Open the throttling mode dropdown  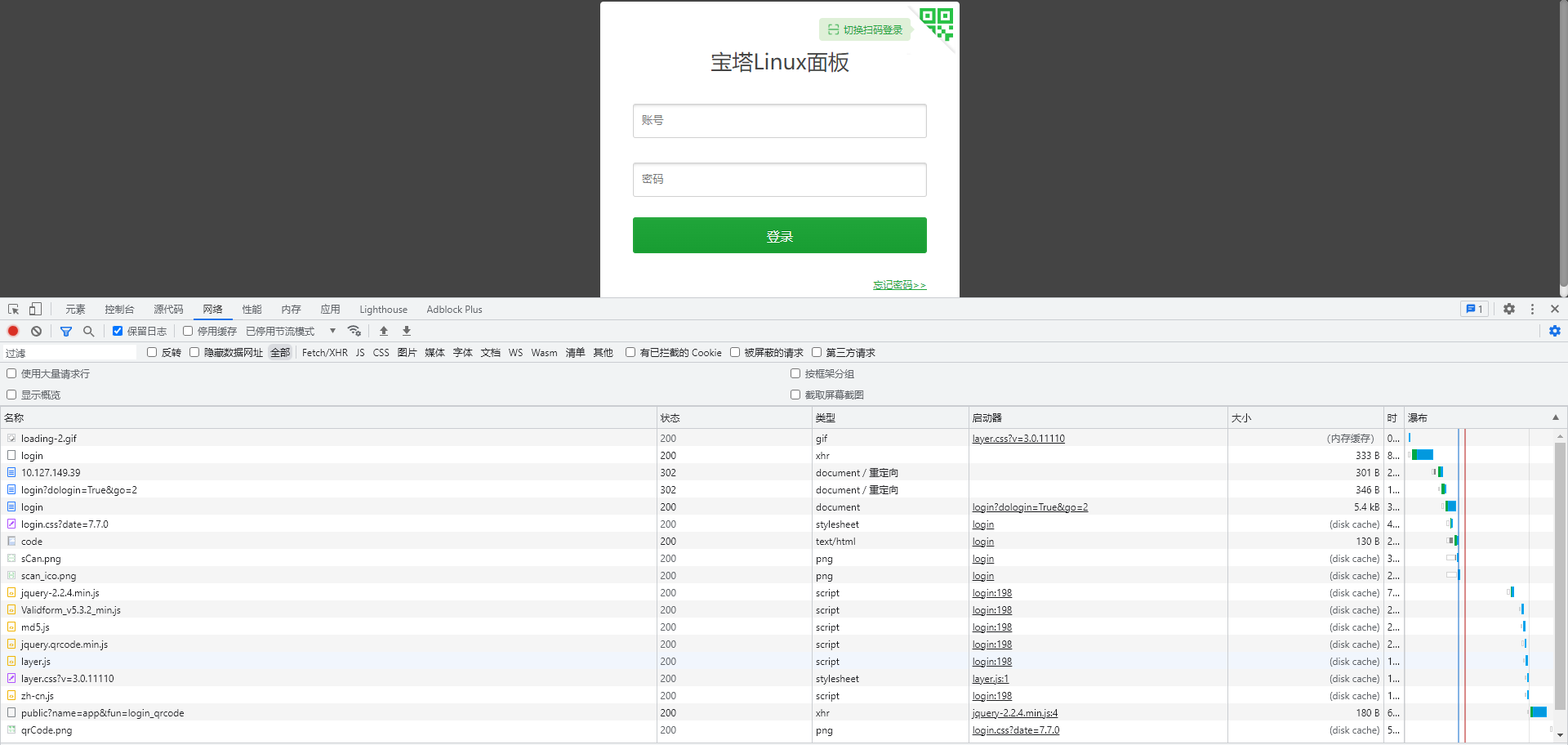(292, 331)
